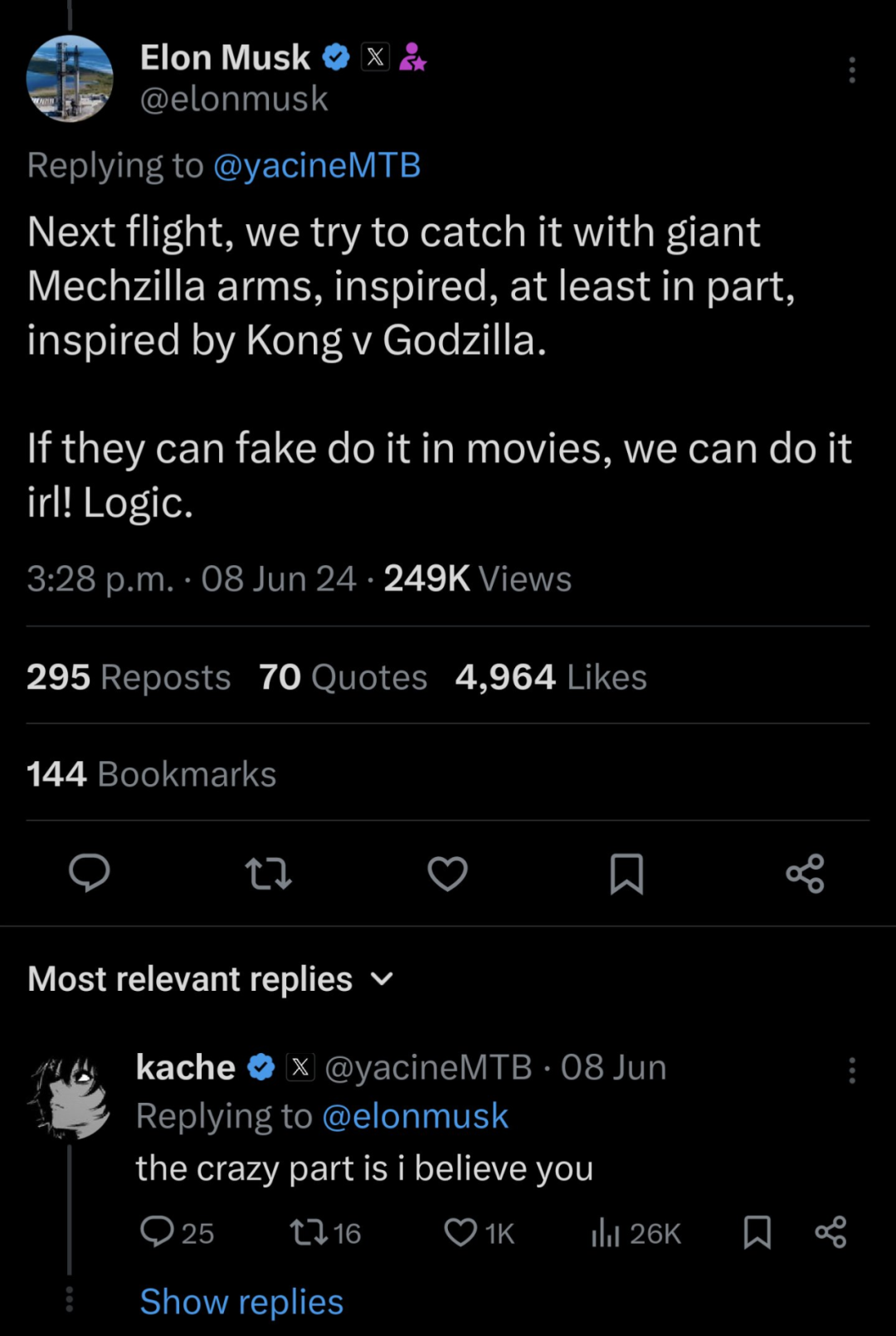Tap the reply icon under the main post
The image size is (896, 1336).
click(89, 873)
